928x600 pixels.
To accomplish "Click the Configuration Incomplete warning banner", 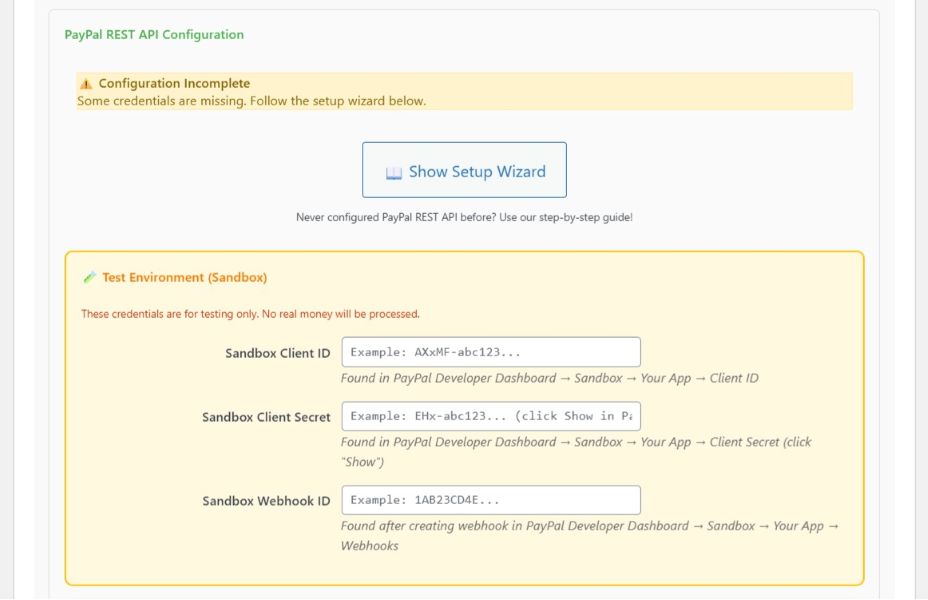I will 463,91.
